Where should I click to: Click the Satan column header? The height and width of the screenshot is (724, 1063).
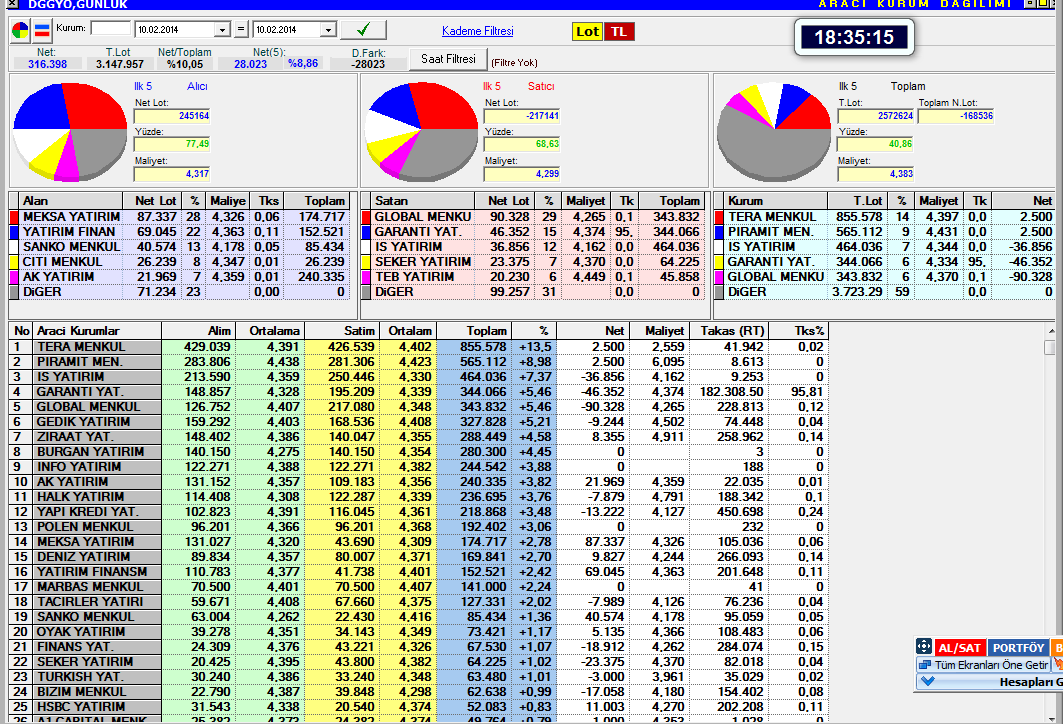pyautogui.click(x=422, y=201)
